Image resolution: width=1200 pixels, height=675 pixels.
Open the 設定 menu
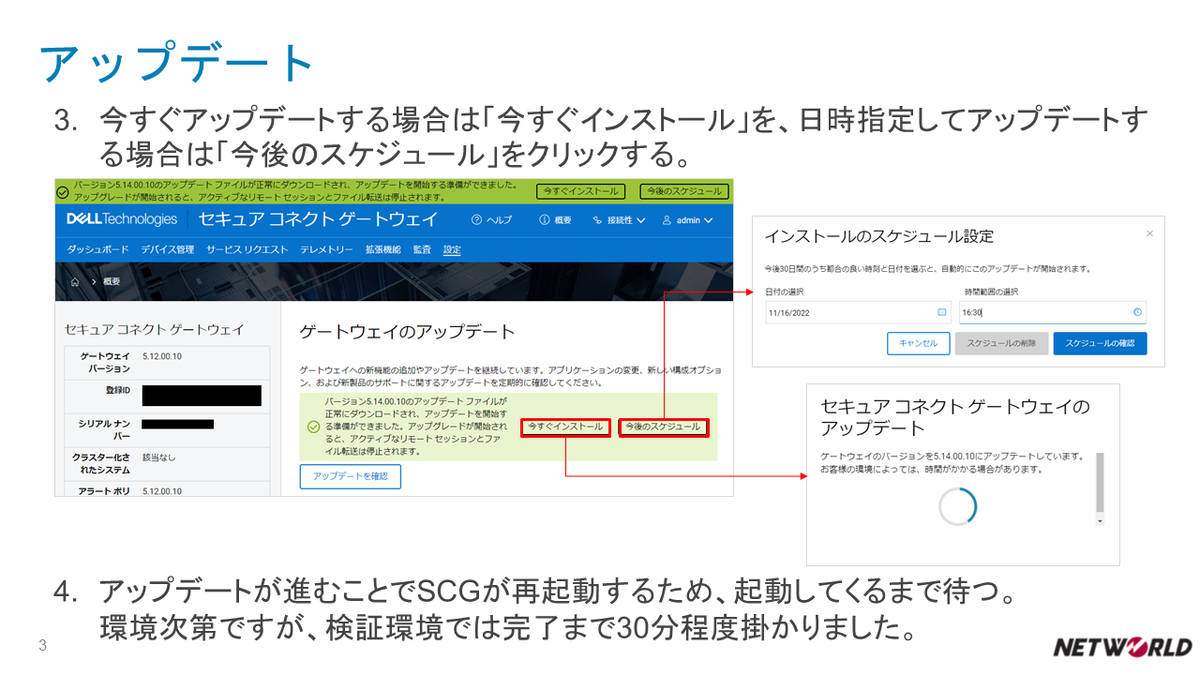pyautogui.click(x=452, y=249)
